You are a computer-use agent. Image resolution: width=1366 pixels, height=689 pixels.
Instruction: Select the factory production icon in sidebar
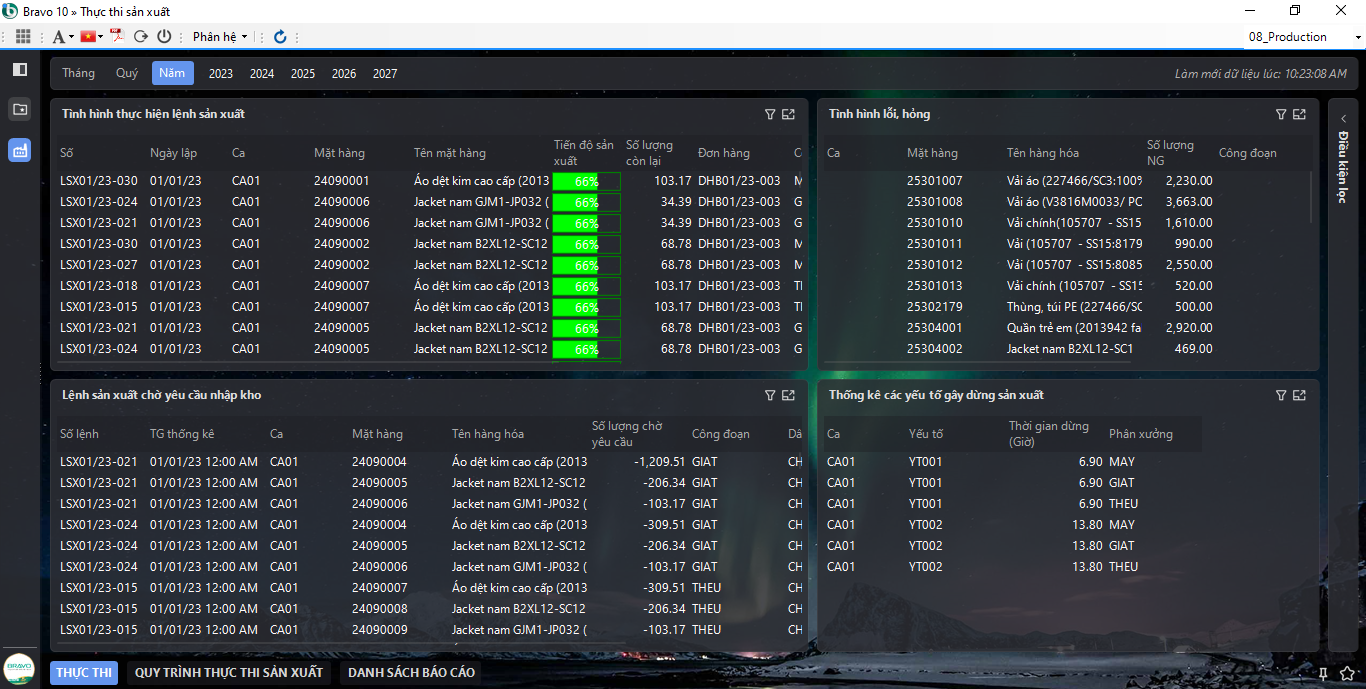pos(19,150)
